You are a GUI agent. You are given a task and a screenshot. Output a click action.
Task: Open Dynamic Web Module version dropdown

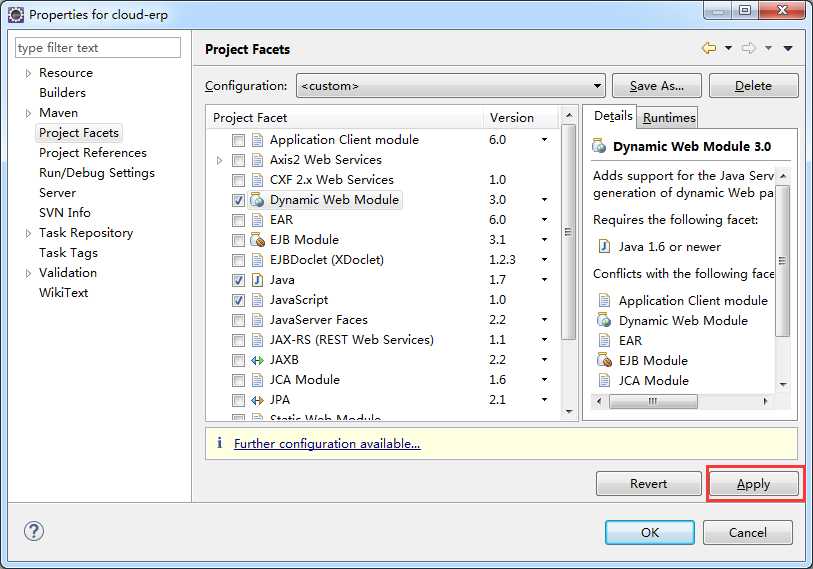tap(545, 200)
